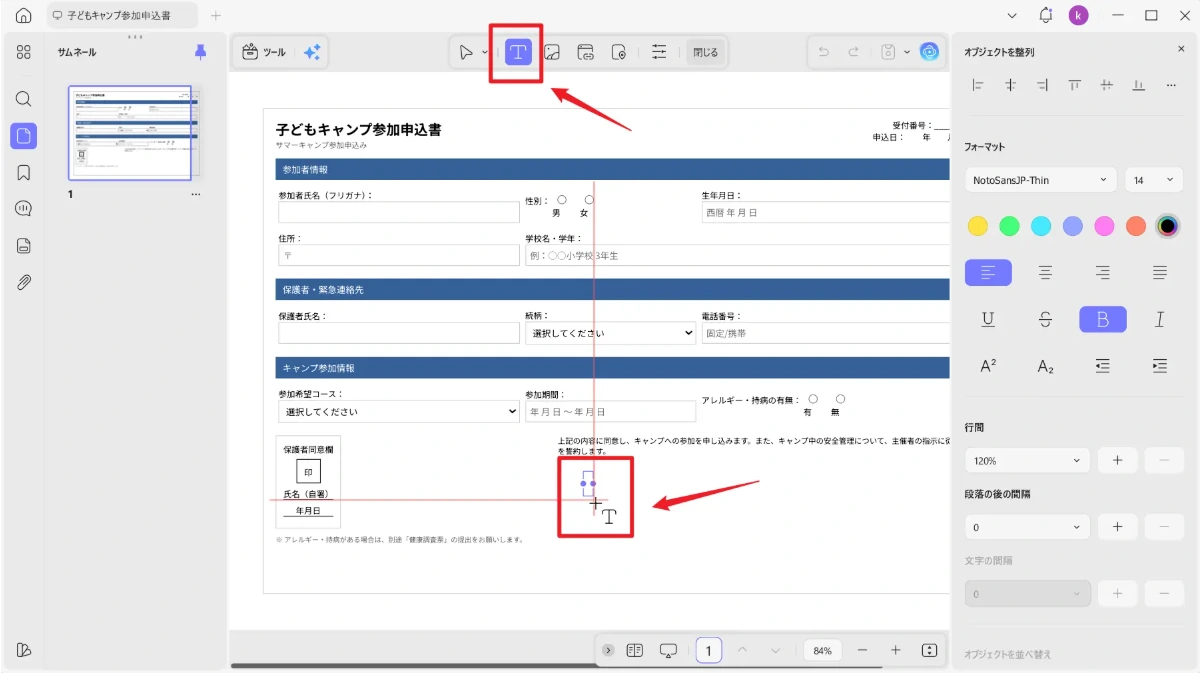1200x673 pixels.
Task: Click the save icon
Action: [888, 53]
